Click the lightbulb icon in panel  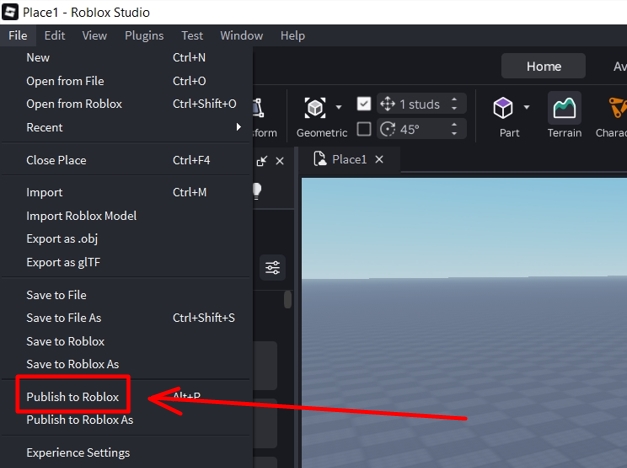click(257, 191)
